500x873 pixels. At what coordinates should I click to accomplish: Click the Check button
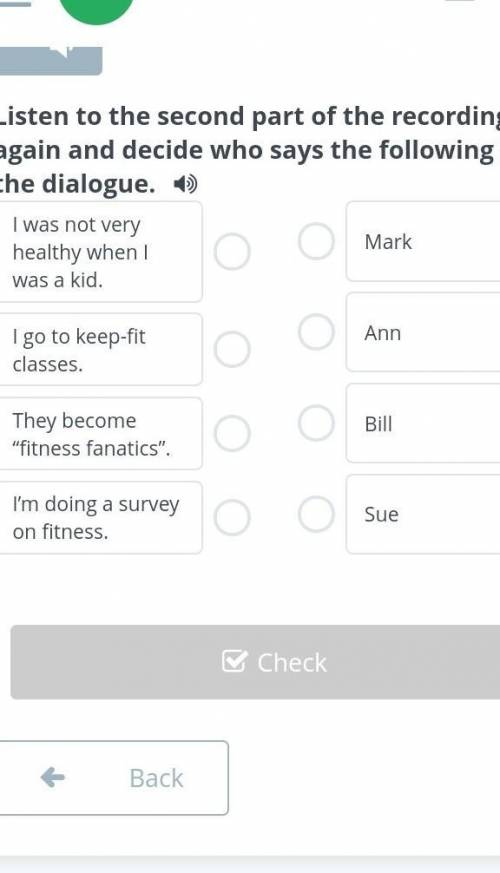tap(255, 662)
